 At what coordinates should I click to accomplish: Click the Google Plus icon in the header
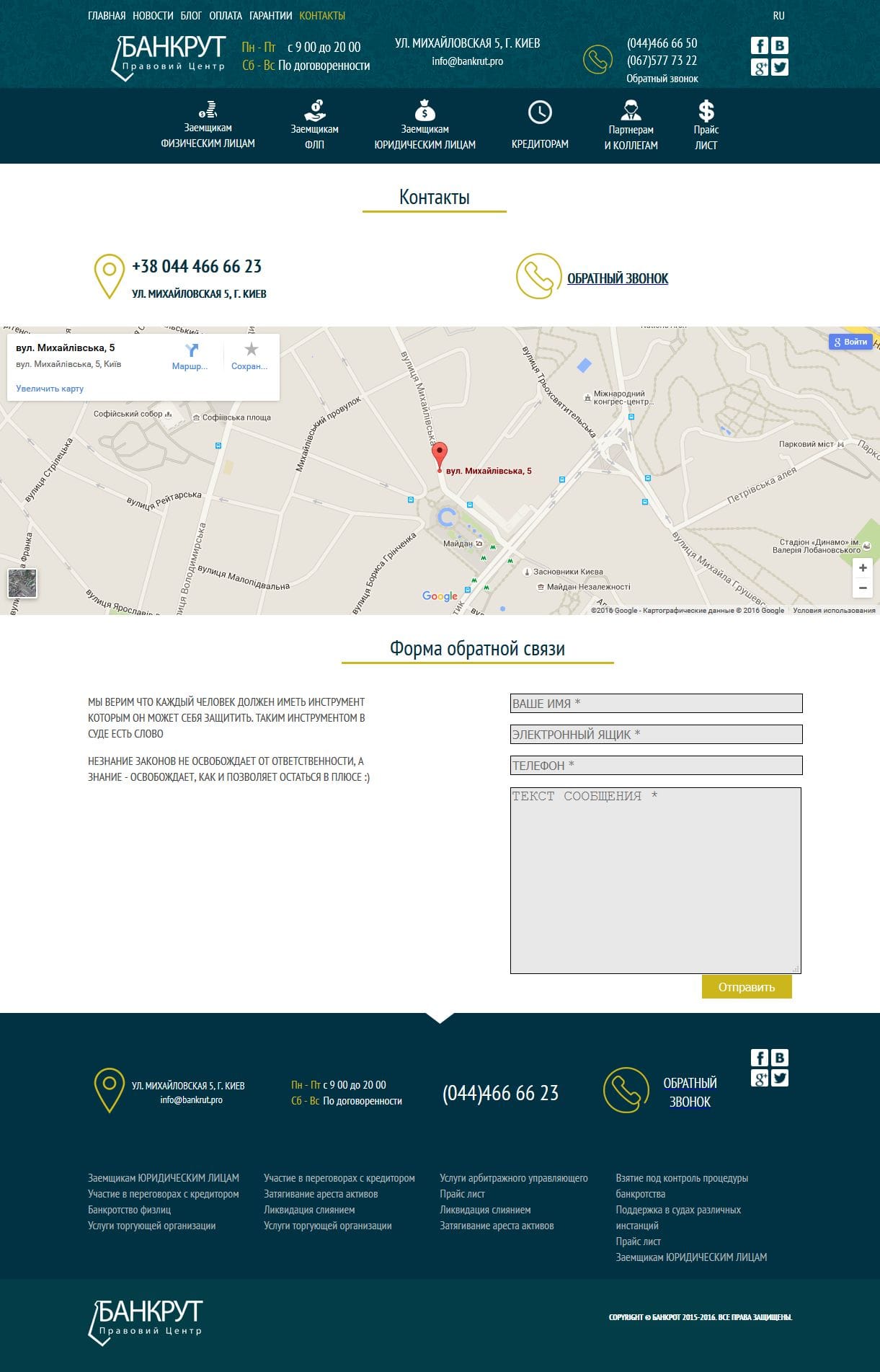point(759,67)
